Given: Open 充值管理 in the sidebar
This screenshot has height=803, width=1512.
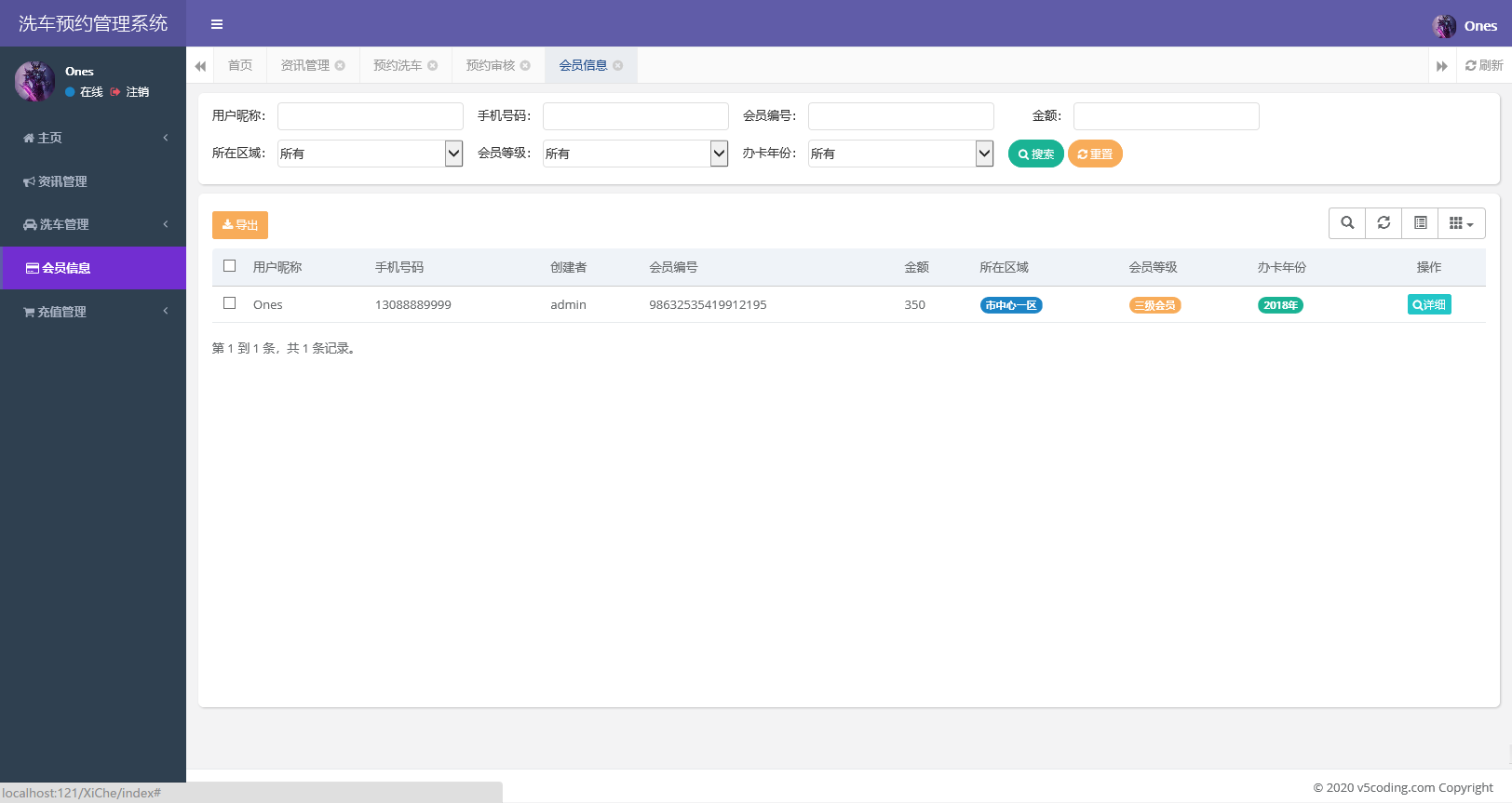Looking at the screenshot, I should coord(93,312).
